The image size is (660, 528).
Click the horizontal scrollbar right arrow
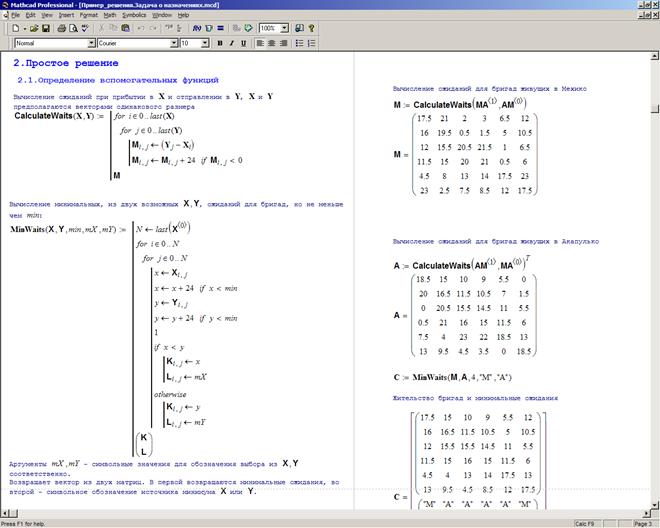647,513
